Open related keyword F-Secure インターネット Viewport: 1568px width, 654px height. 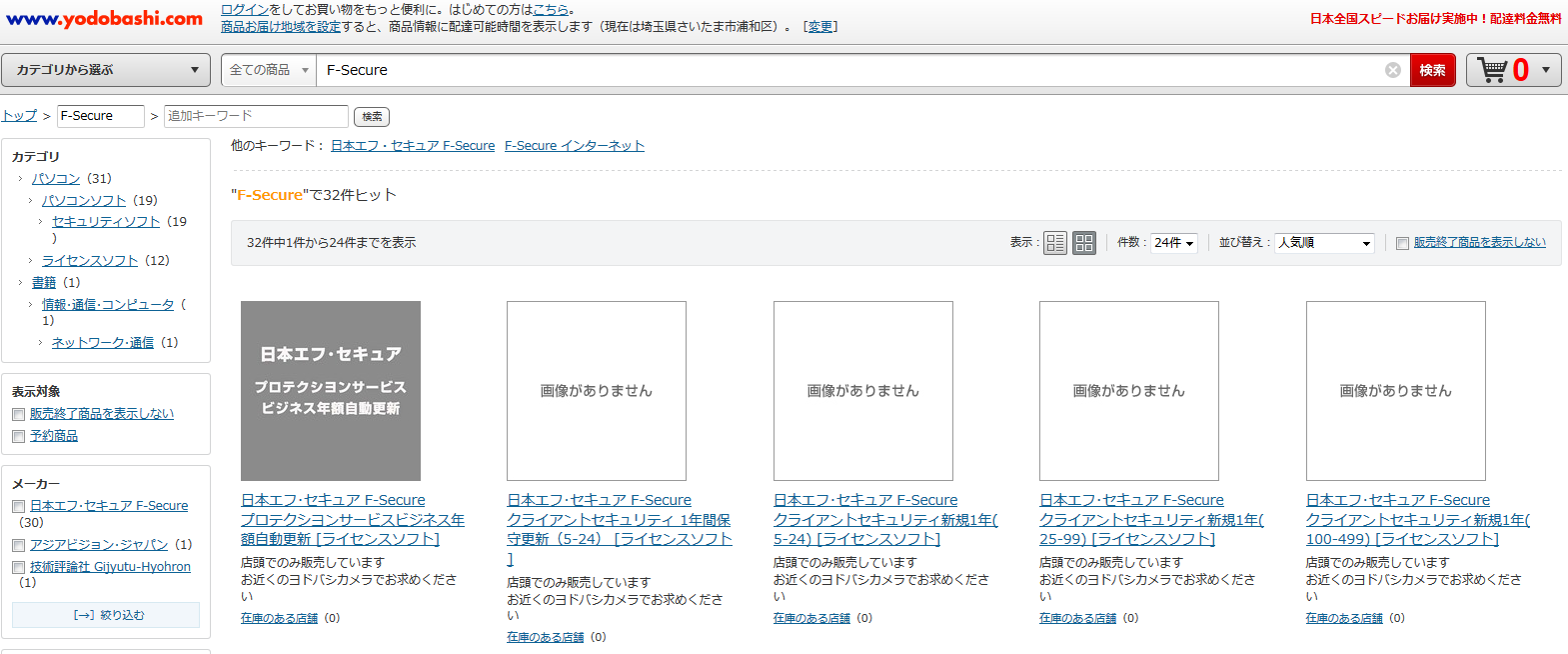(x=575, y=146)
